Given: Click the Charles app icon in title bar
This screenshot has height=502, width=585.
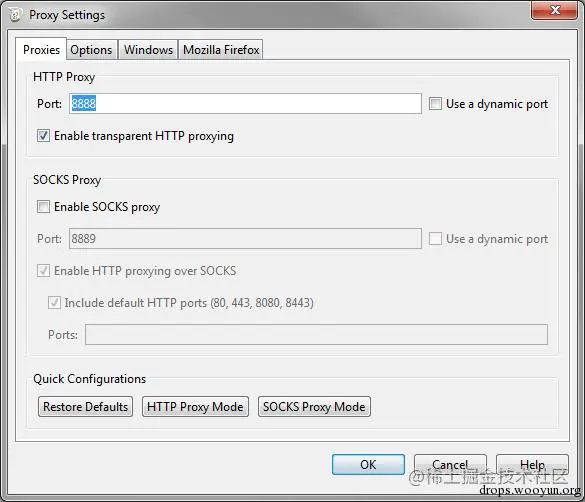Looking at the screenshot, I should [15, 15].
